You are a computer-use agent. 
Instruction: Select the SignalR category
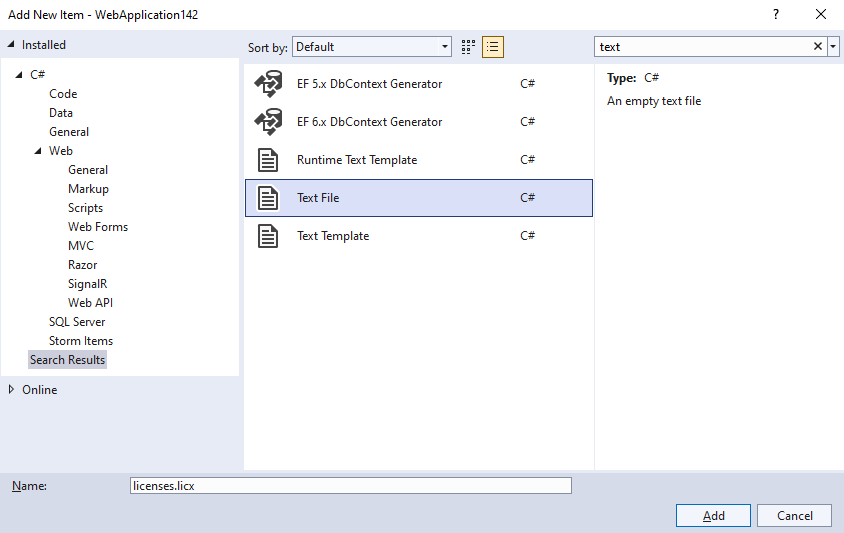click(87, 284)
